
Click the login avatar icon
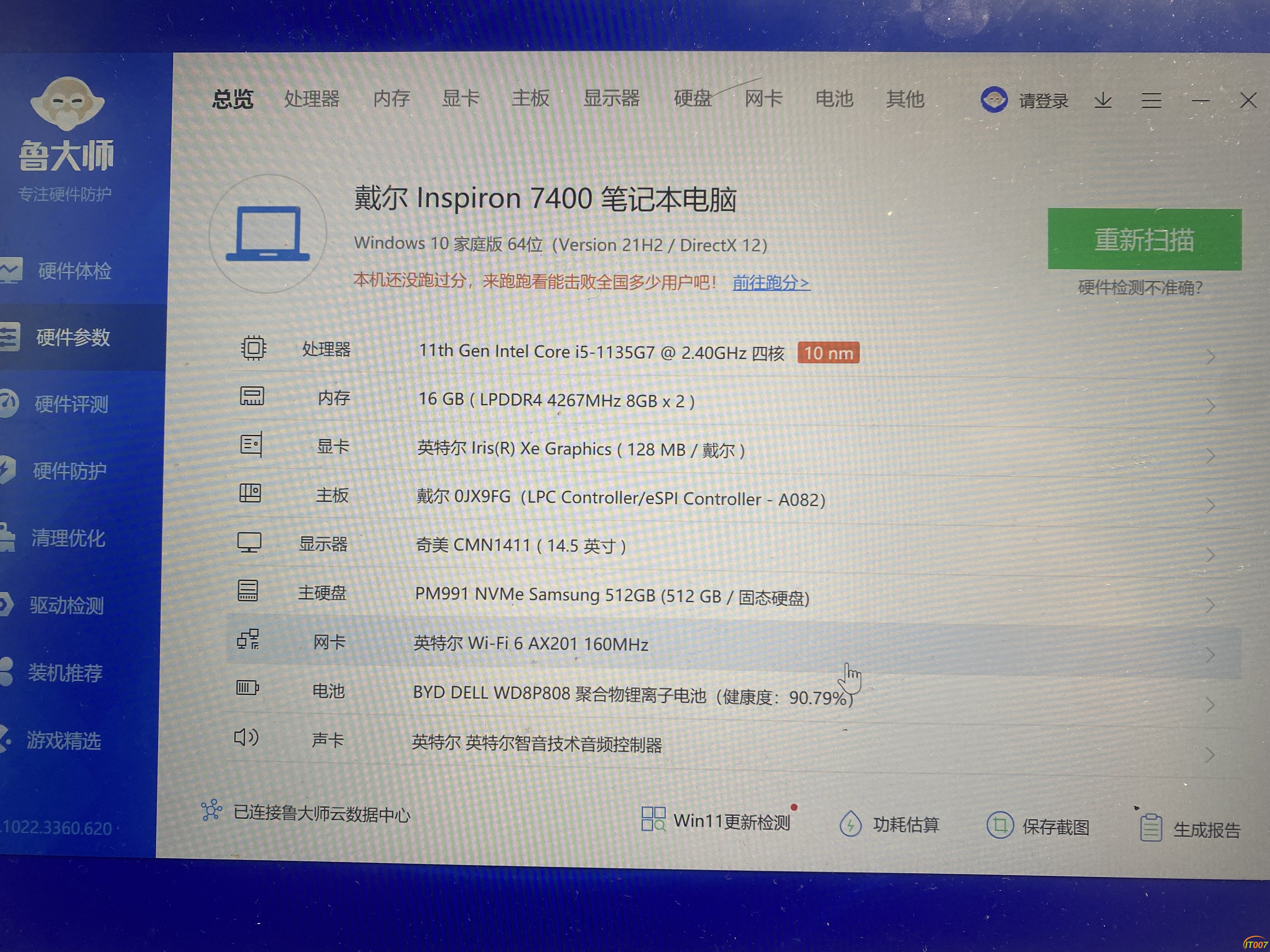(994, 100)
